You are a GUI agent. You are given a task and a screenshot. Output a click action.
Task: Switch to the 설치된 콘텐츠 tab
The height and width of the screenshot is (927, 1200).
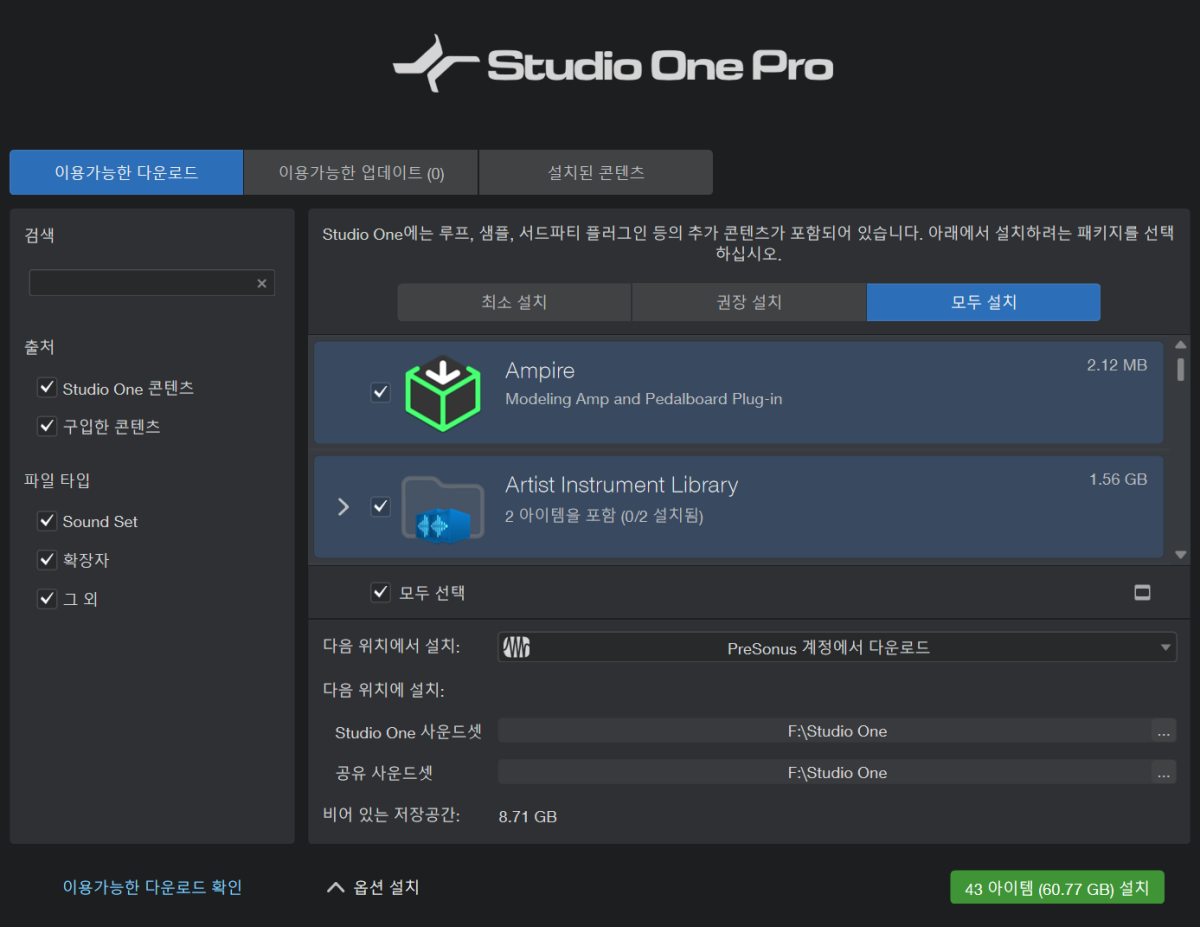[596, 172]
